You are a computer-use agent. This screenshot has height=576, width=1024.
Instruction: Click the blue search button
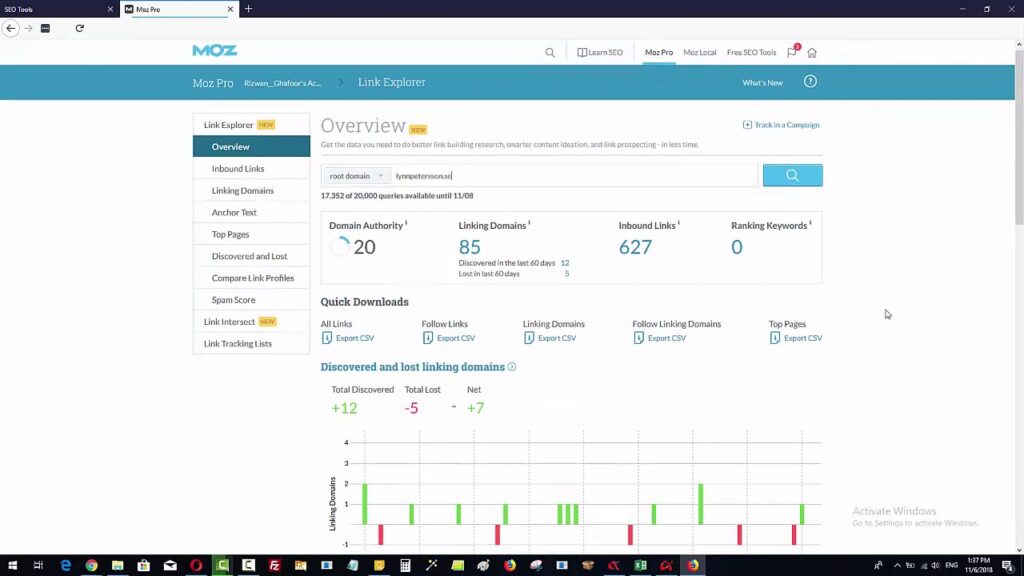[792, 175]
